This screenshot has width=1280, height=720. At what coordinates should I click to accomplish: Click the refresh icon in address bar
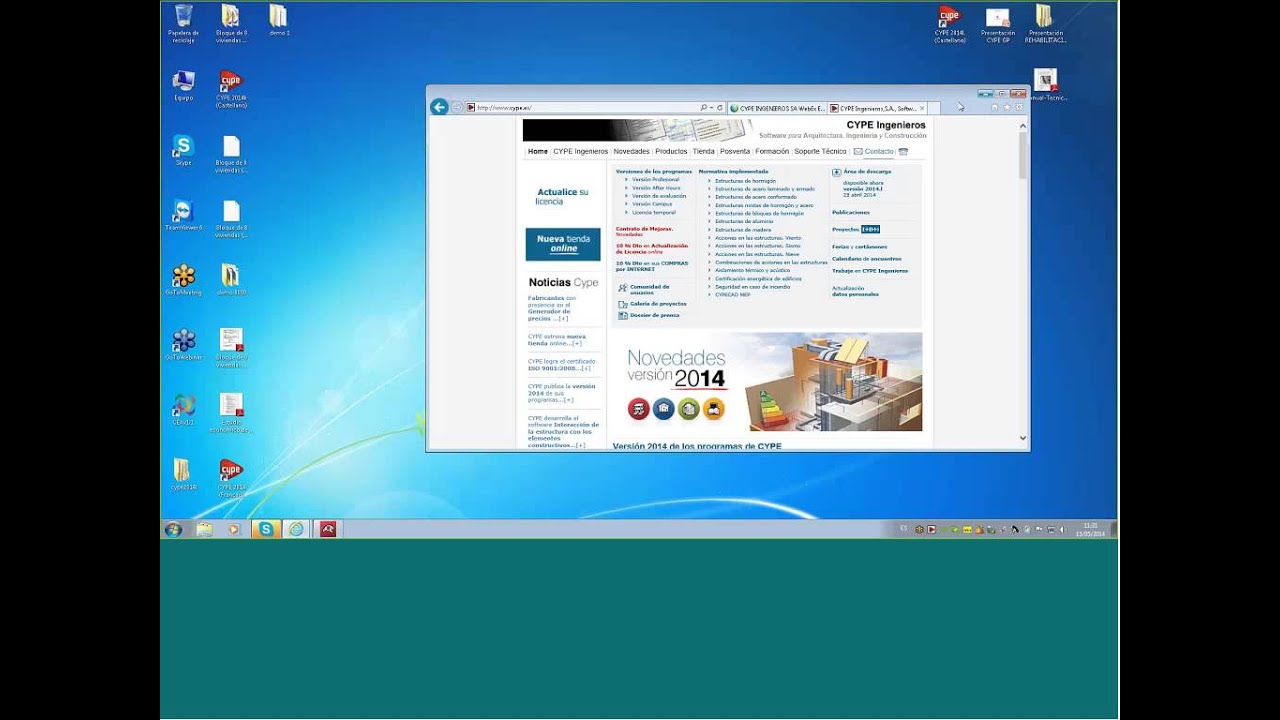pos(720,107)
